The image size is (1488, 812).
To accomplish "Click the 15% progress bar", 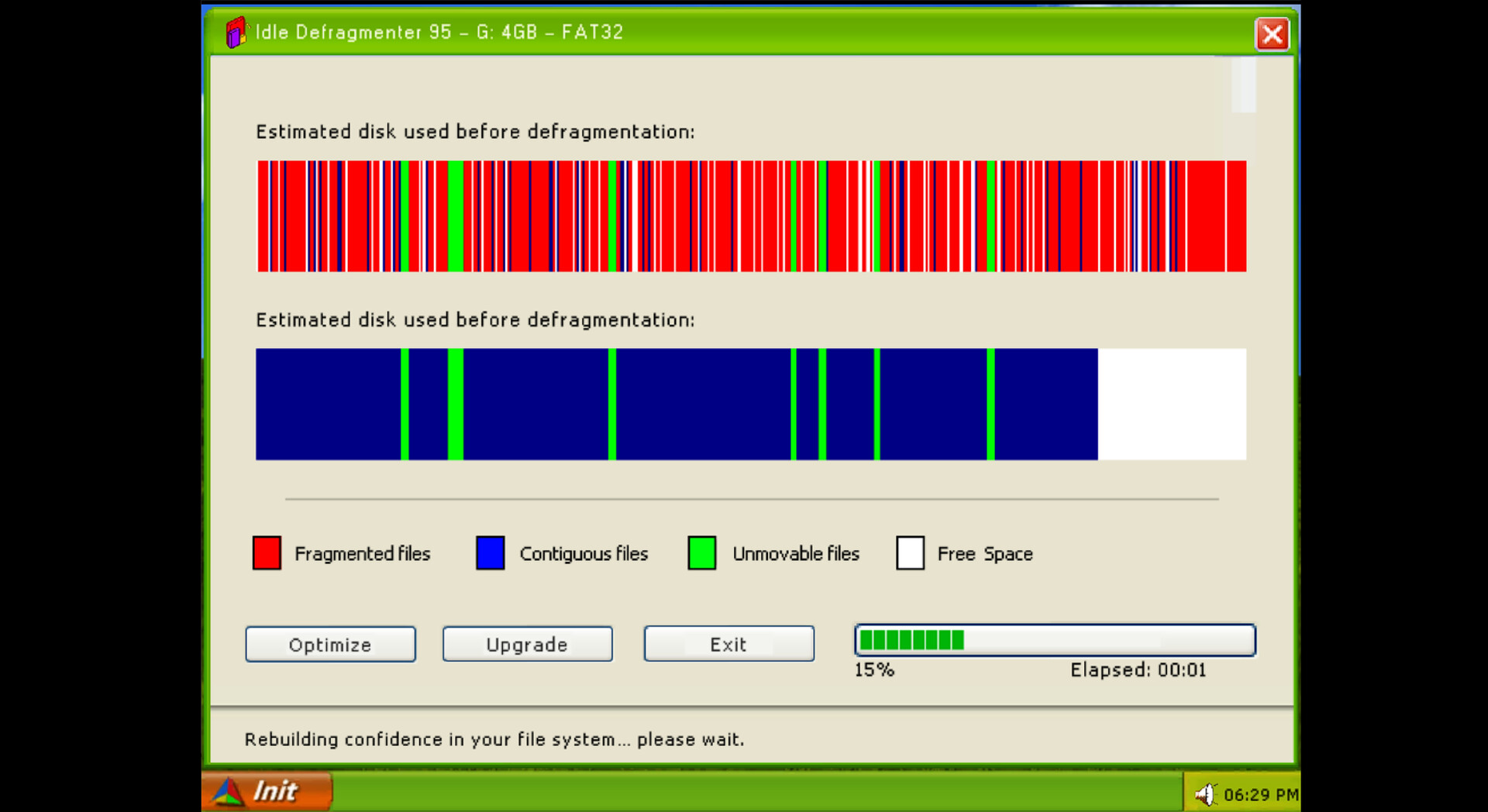I will [1054, 640].
